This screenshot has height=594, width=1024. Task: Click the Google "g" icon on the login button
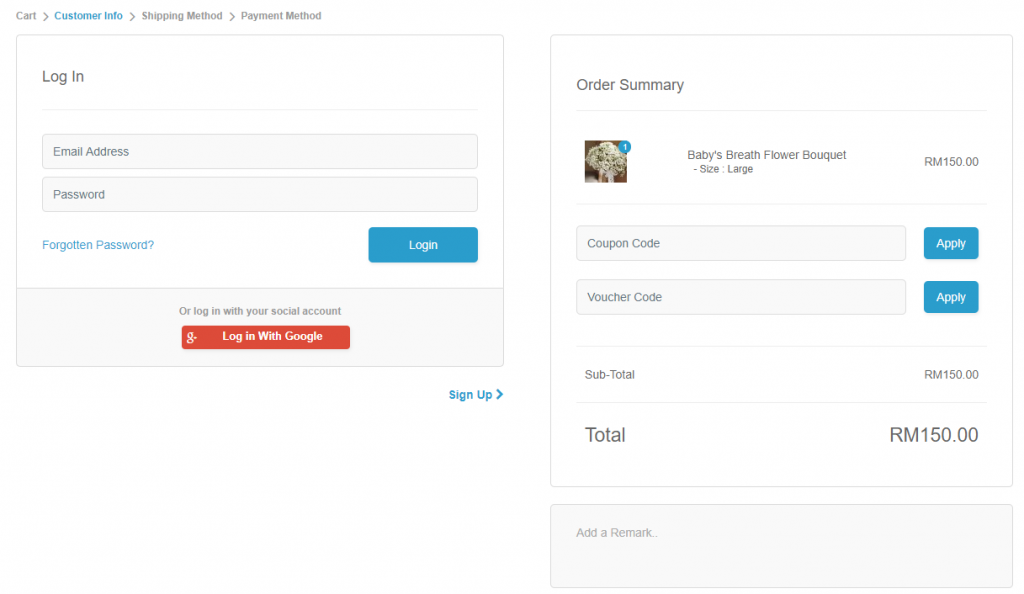pyautogui.click(x=193, y=337)
